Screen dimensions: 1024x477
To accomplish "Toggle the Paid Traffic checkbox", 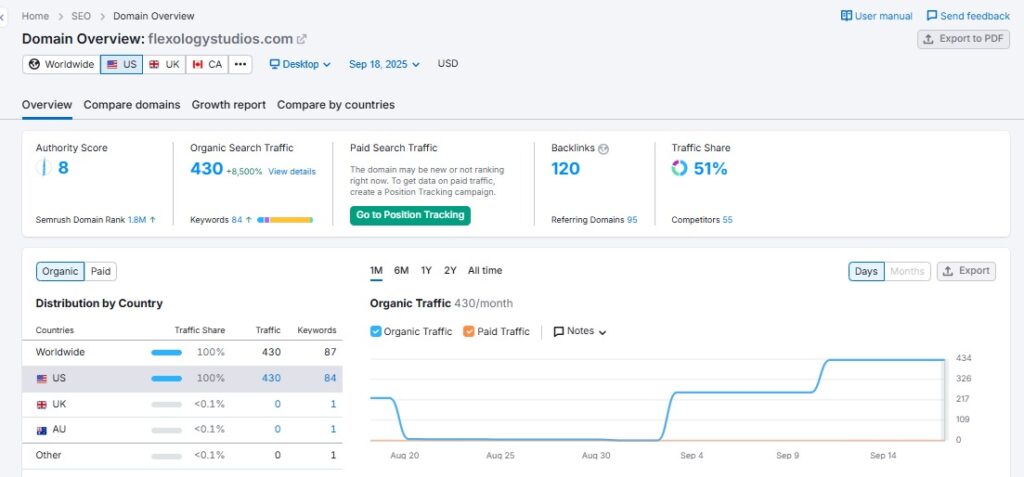I will click(468, 331).
